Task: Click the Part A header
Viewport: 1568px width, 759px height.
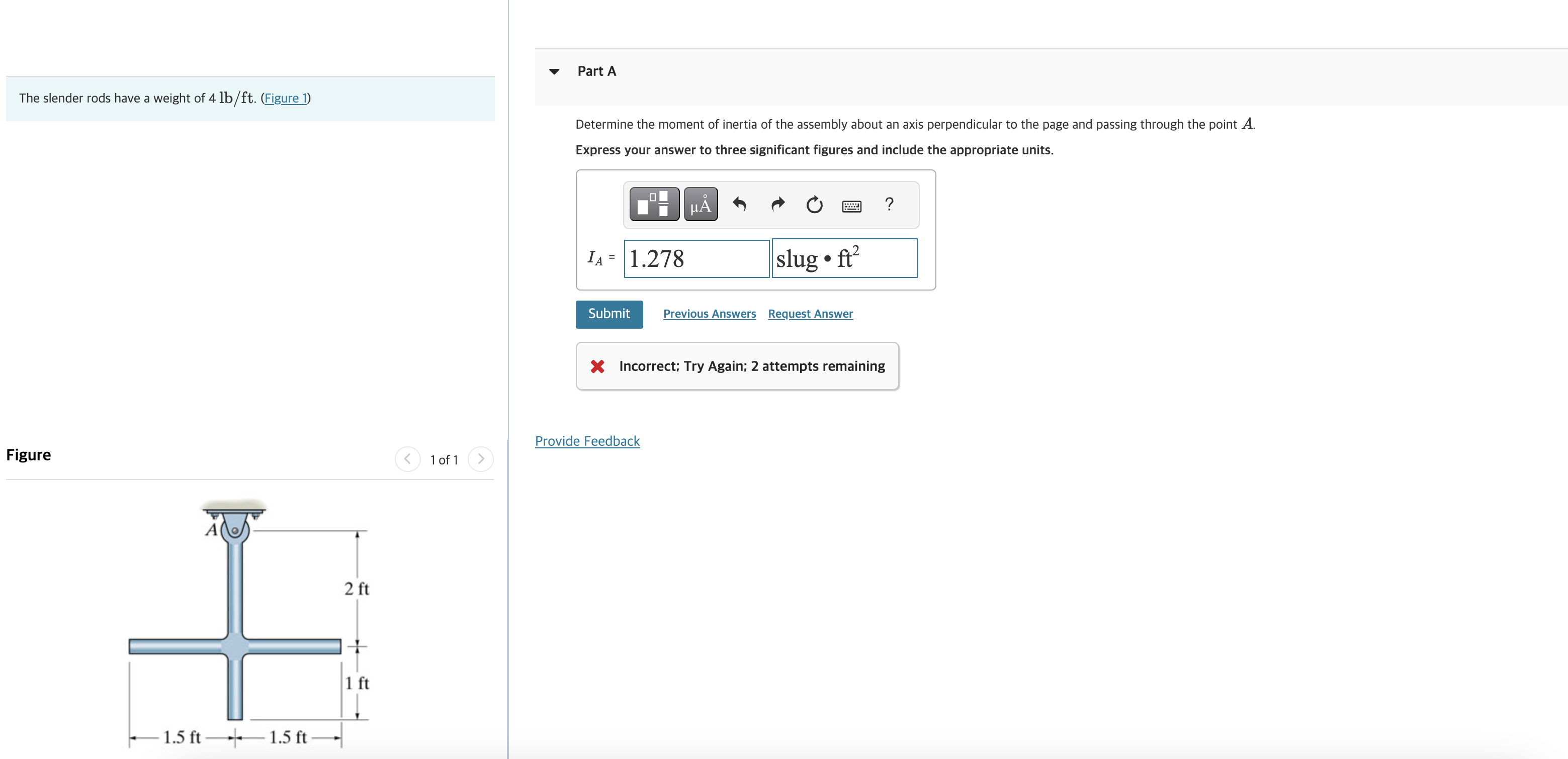Action: tap(596, 71)
